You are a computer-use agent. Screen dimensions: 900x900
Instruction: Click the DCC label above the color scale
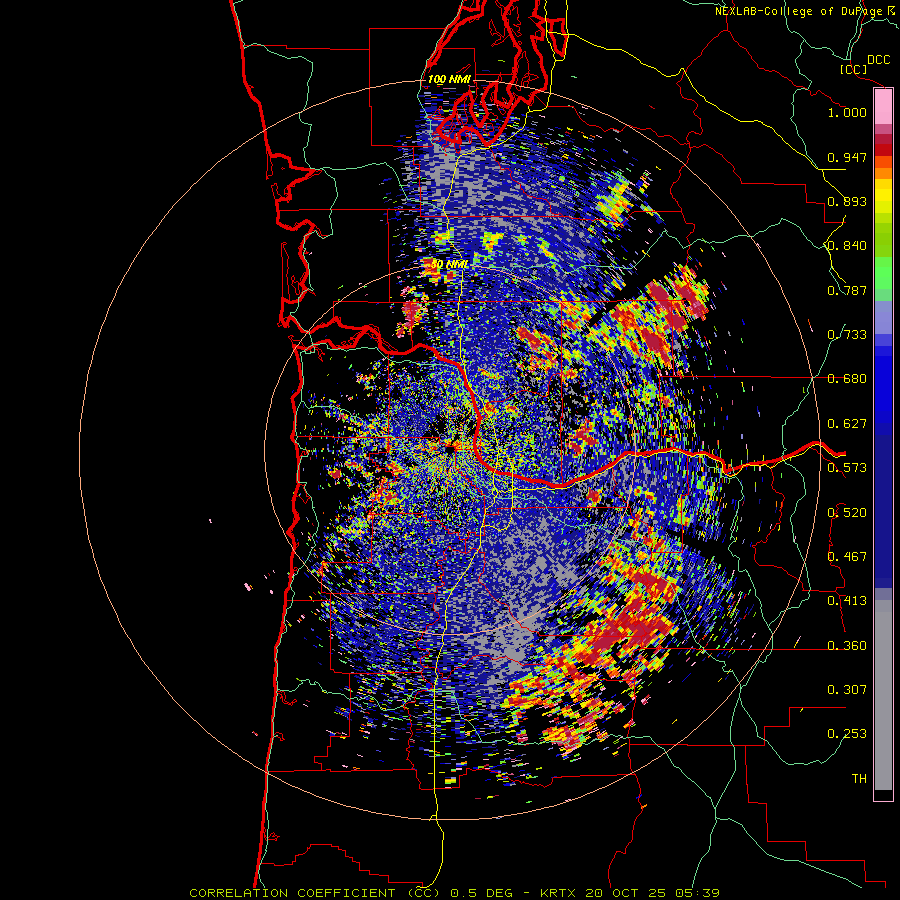click(878, 60)
